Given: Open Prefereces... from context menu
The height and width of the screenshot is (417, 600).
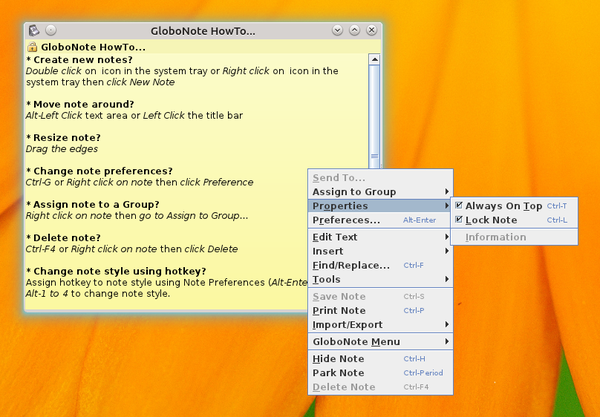Looking at the screenshot, I should point(381,220).
